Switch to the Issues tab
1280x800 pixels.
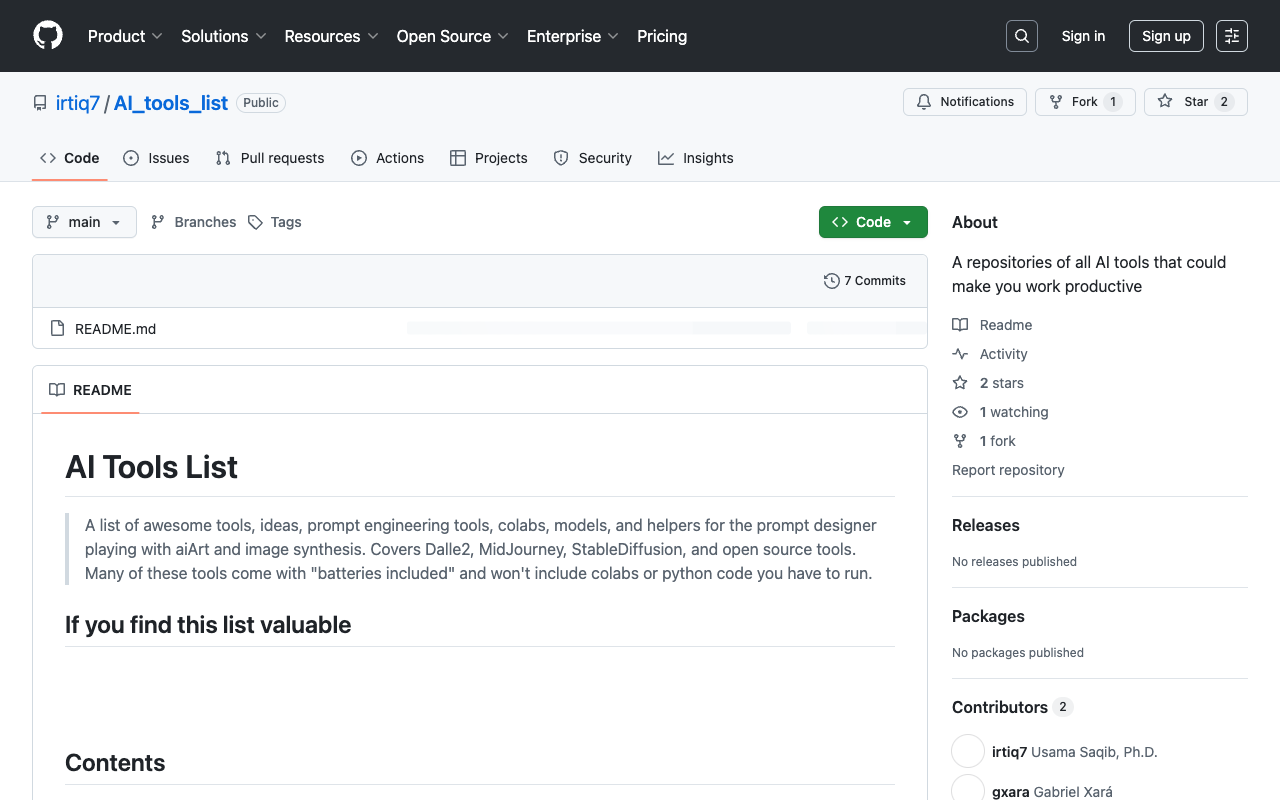tap(156, 157)
